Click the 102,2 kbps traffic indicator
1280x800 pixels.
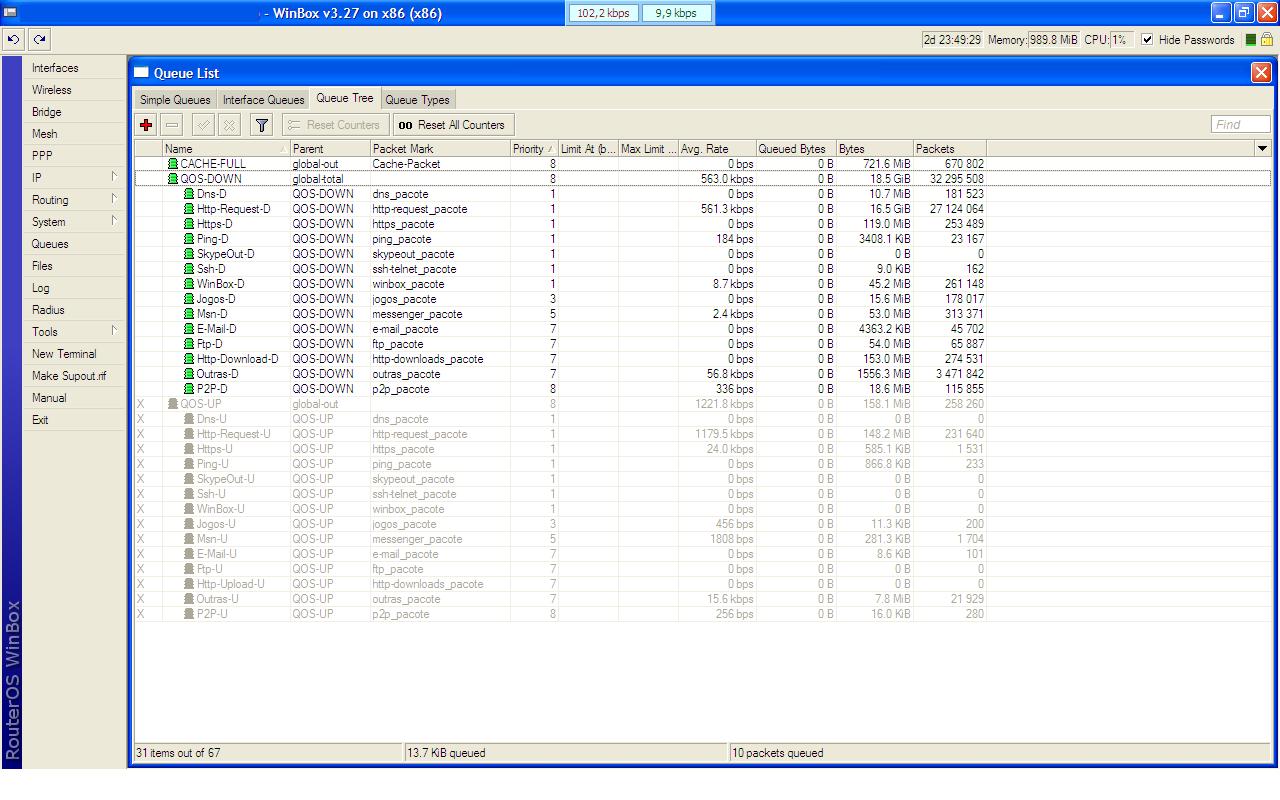[x=603, y=13]
